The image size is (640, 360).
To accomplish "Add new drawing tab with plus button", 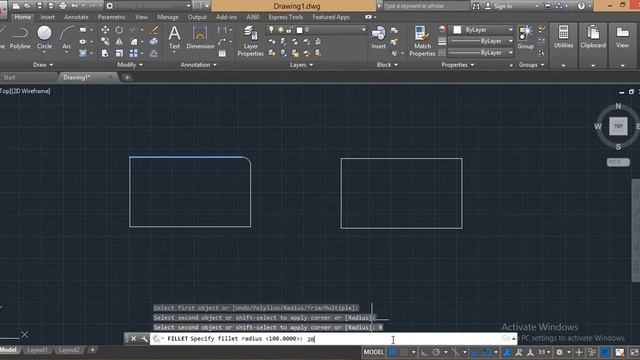I will tap(127, 77).
